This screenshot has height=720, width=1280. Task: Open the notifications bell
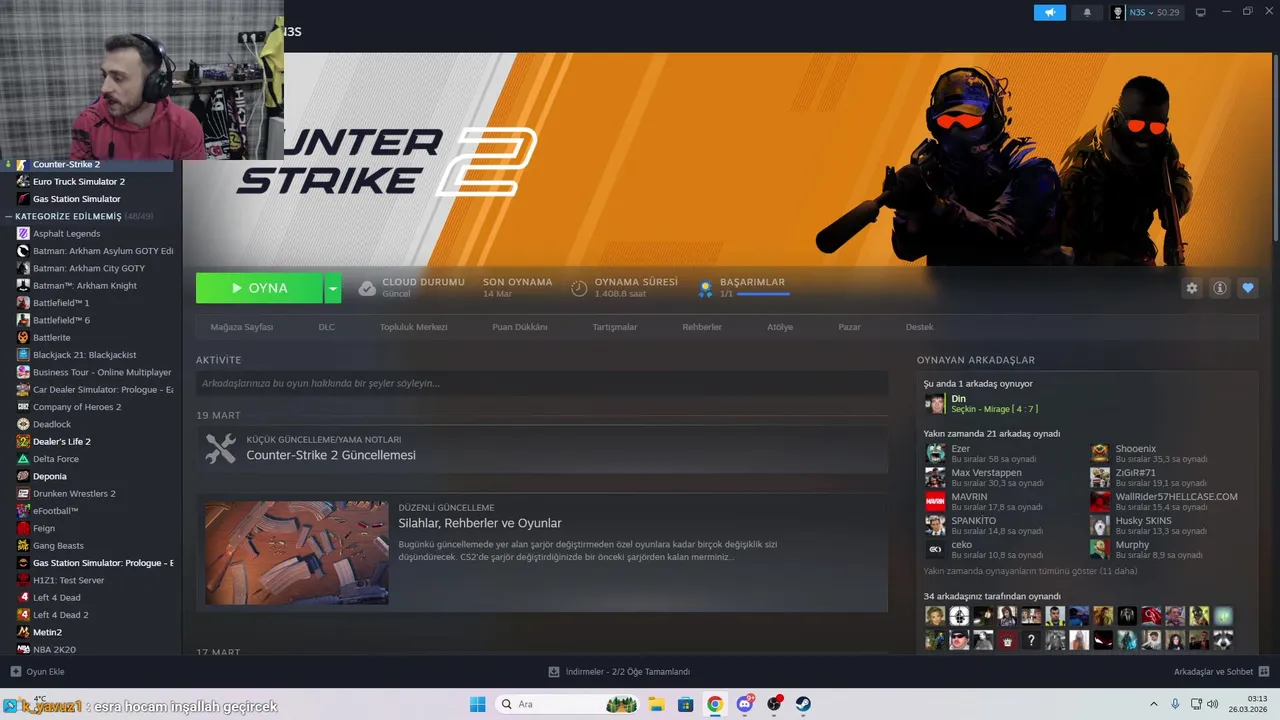pos(1087,12)
